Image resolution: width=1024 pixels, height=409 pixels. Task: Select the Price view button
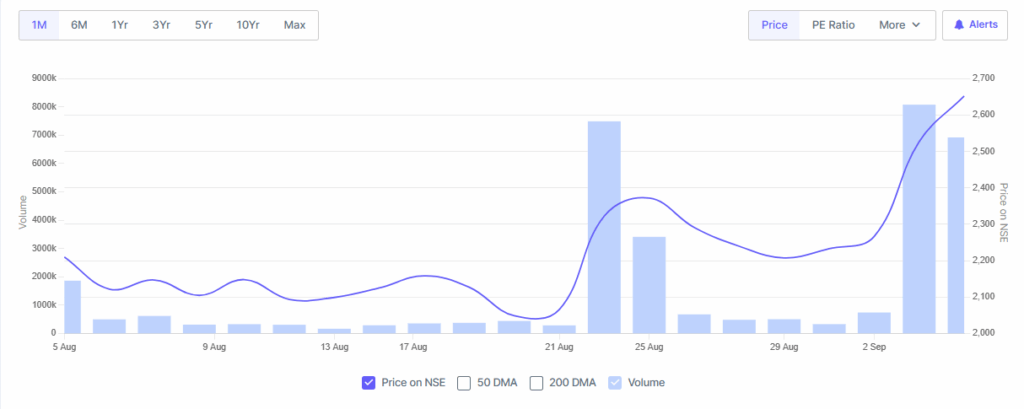[x=775, y=25]
